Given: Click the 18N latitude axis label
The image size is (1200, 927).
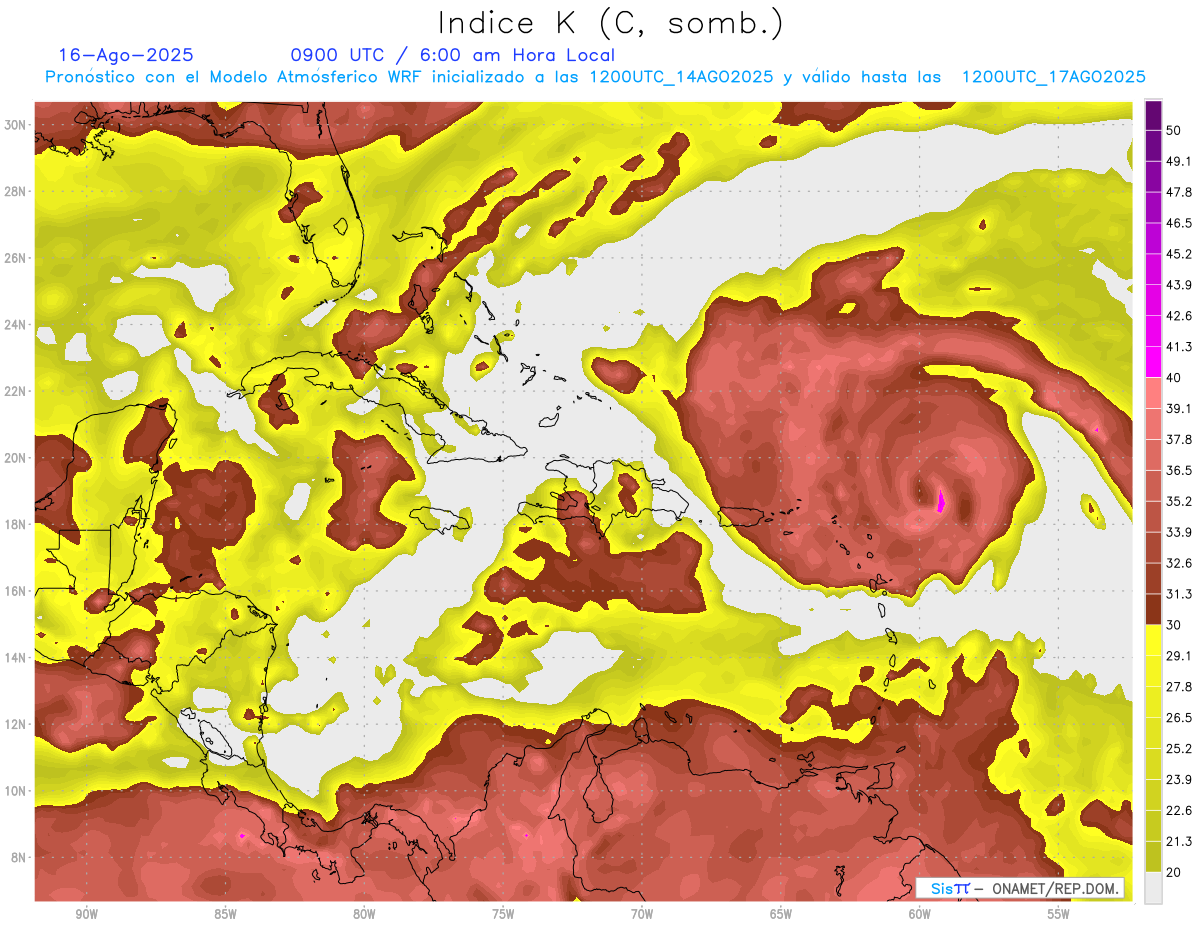Looking at the screenshot, I should tap(15, 524).
